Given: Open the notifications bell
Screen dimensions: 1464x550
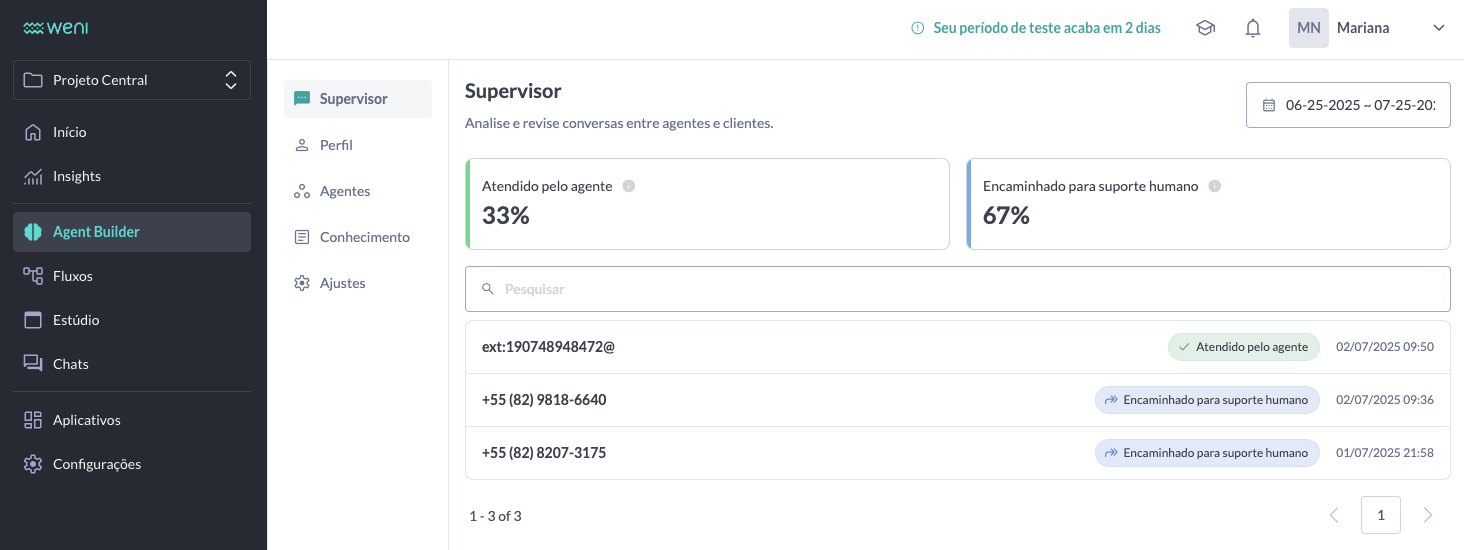Looking at the screenshot, I should pyautogui.click(x=1253, y=28).
